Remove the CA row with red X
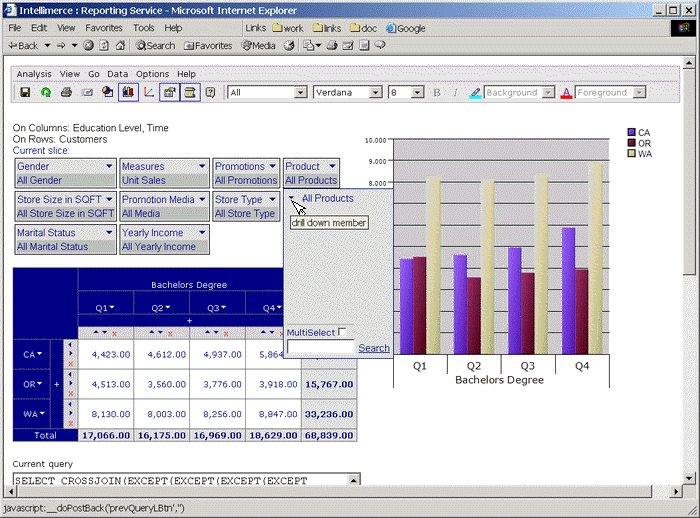The image size is (700, 518). pos(71,364)
